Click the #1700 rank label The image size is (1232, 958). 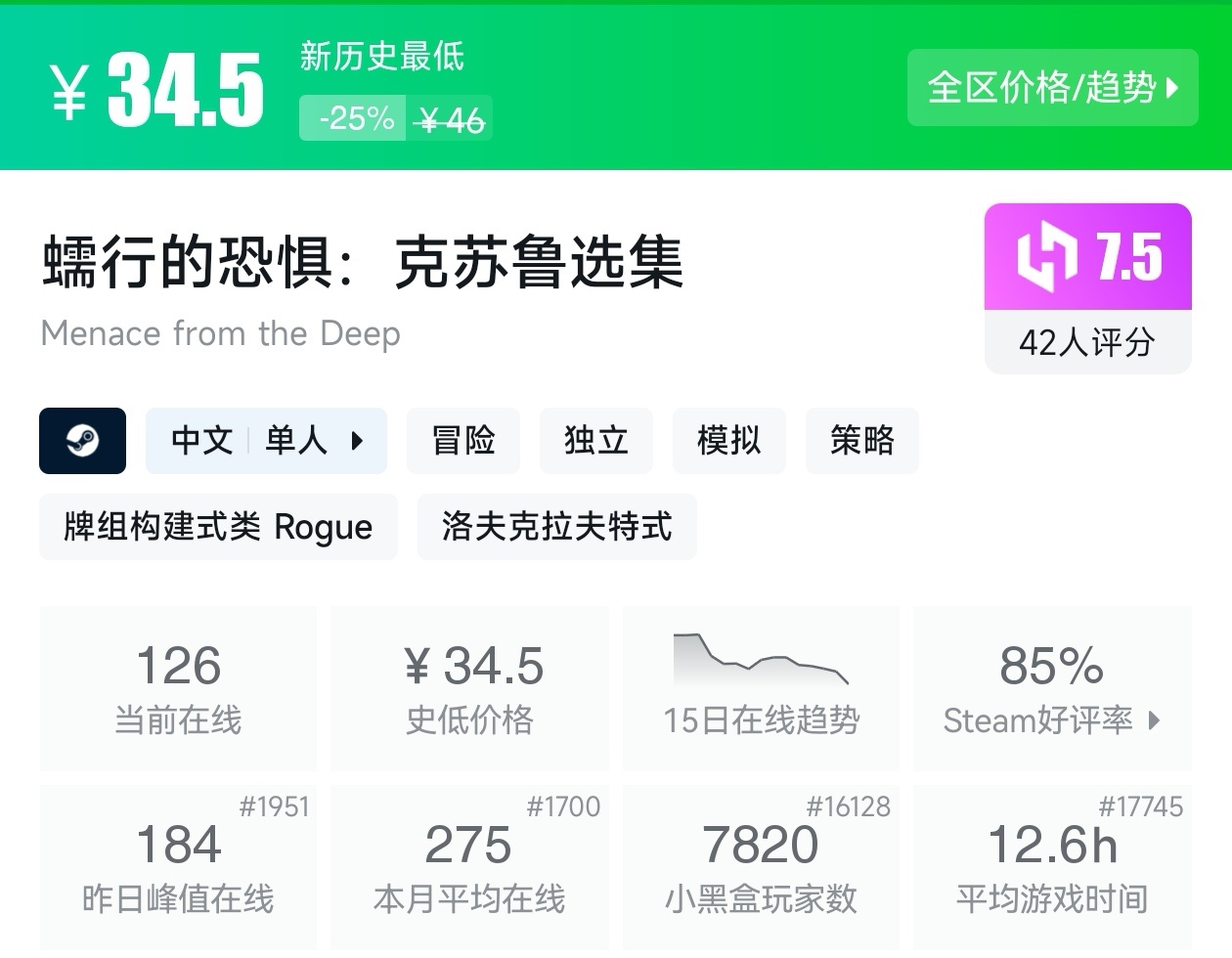[563, 806]
